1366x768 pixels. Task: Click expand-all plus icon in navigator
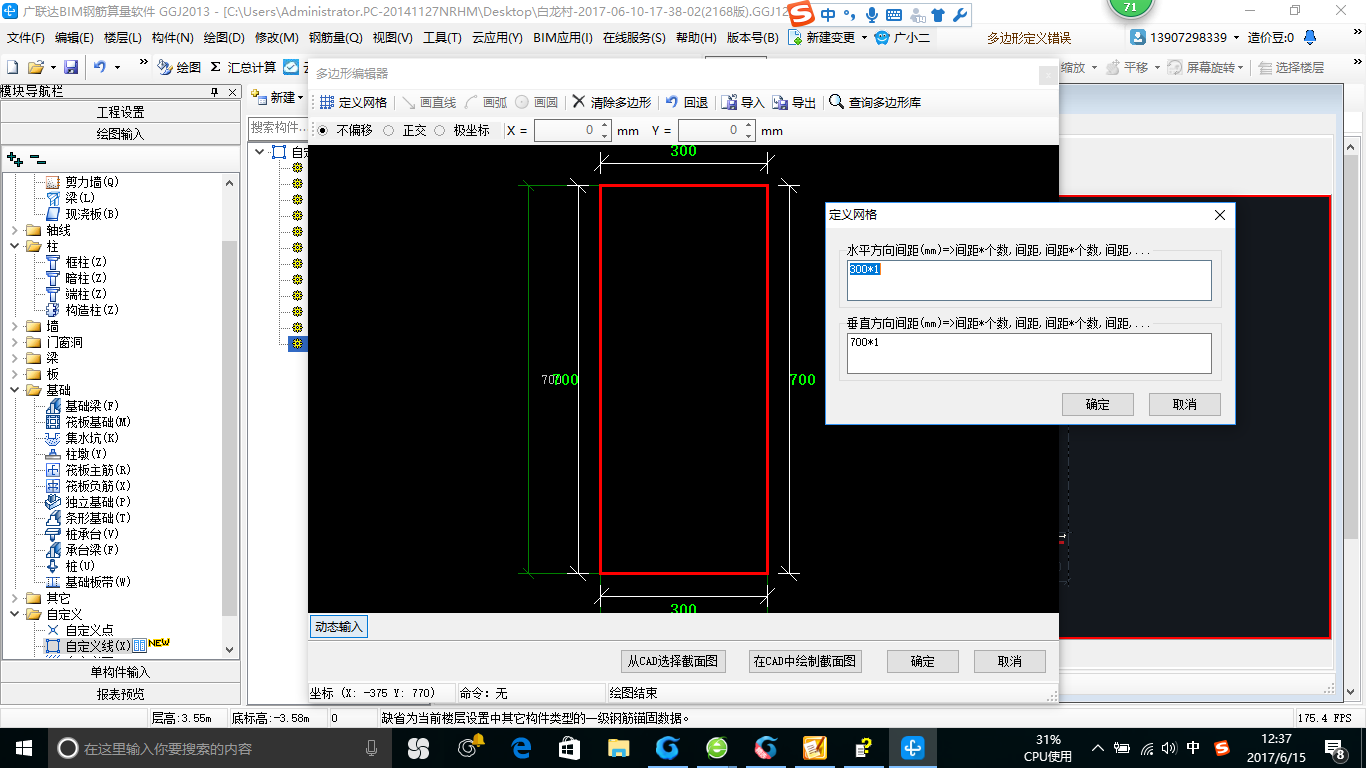pyautogui.click(x=14, y=158)
